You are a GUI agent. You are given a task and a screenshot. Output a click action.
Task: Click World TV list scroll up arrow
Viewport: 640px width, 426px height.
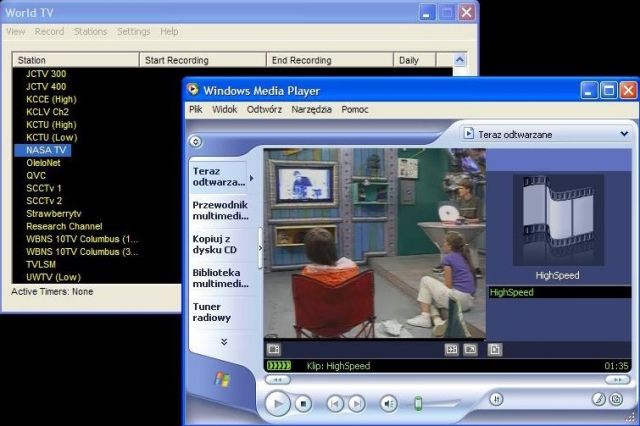tap(460, 60)
